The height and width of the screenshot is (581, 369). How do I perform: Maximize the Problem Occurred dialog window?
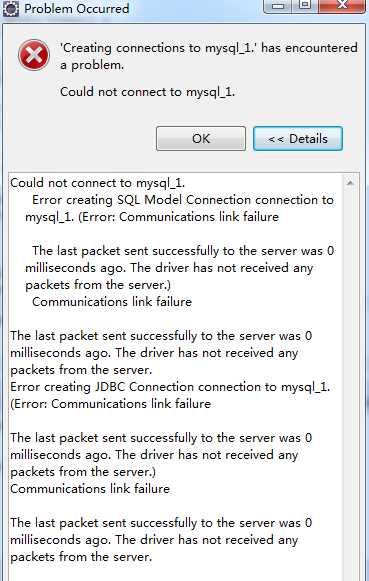305,6
